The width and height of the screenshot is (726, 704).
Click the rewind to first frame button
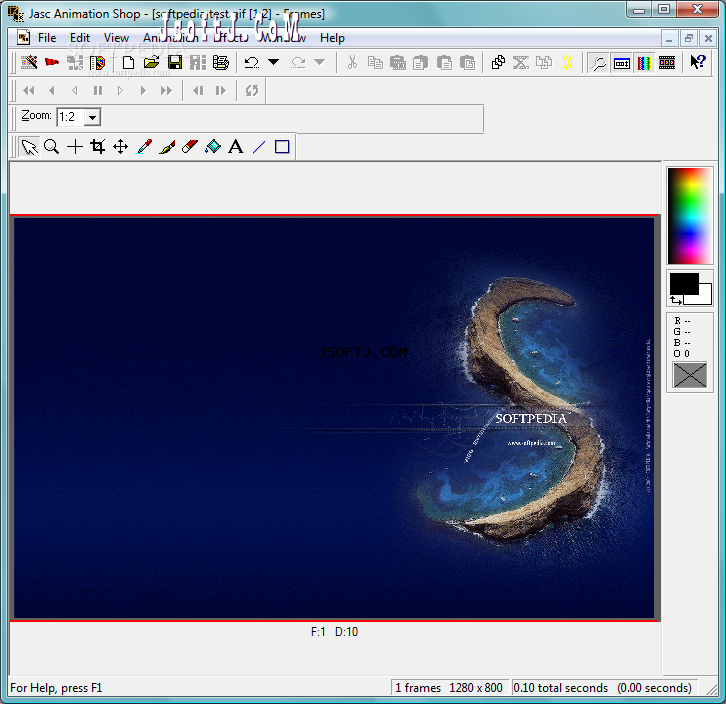(29, 91)
